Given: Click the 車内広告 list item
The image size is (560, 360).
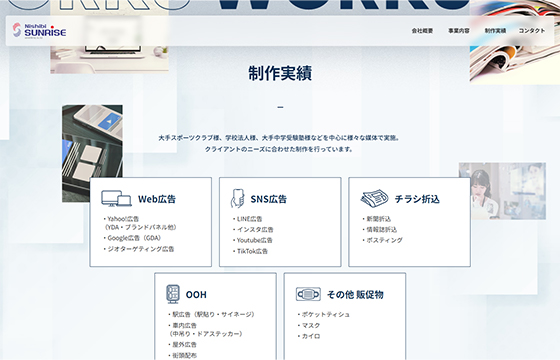Looking at the screenshot, I should 205,330.
